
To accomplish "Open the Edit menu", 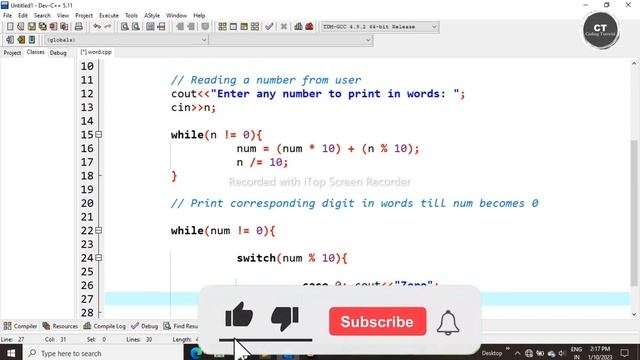I will coord(22,16).
